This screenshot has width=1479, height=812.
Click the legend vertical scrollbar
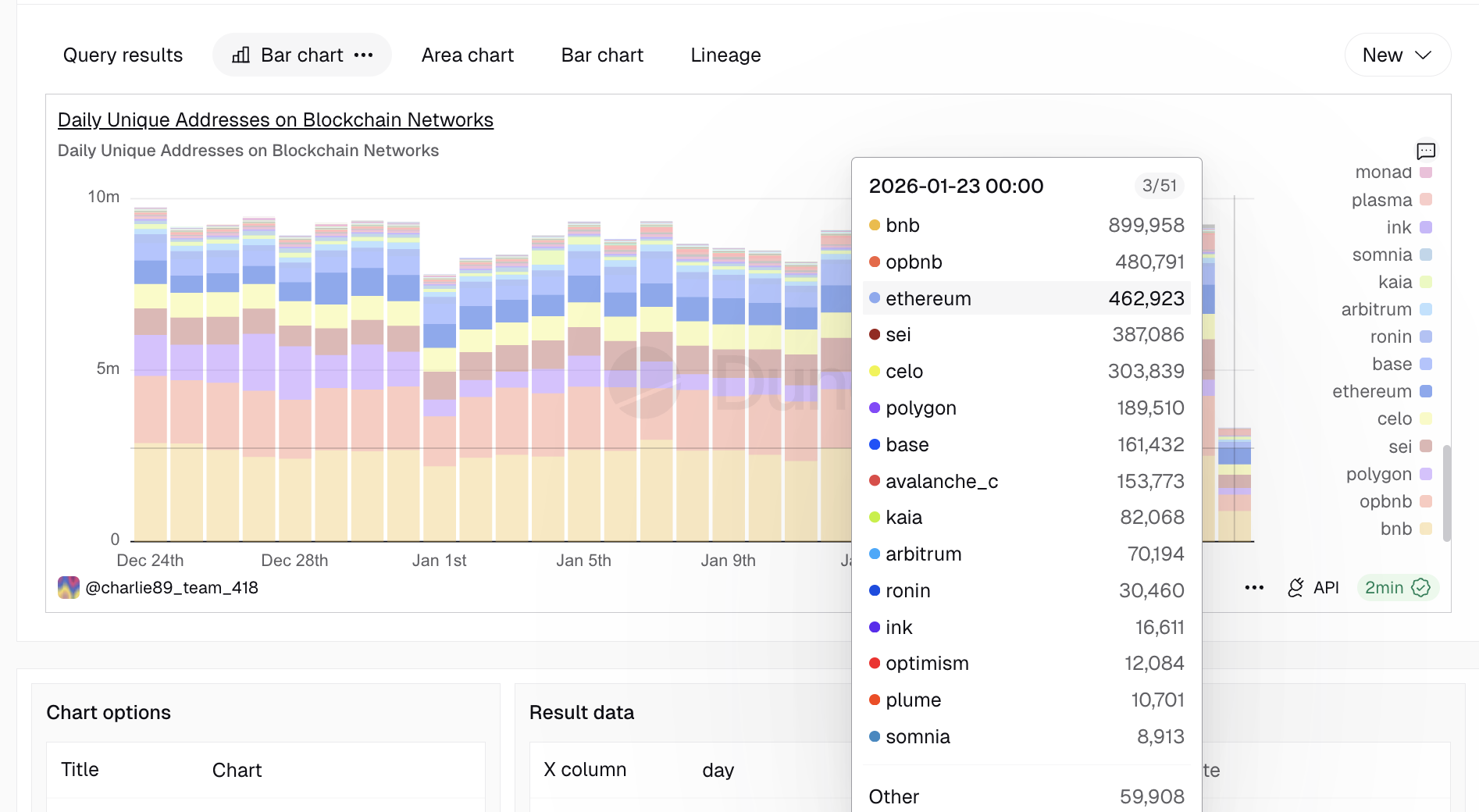click(1446, 492)
